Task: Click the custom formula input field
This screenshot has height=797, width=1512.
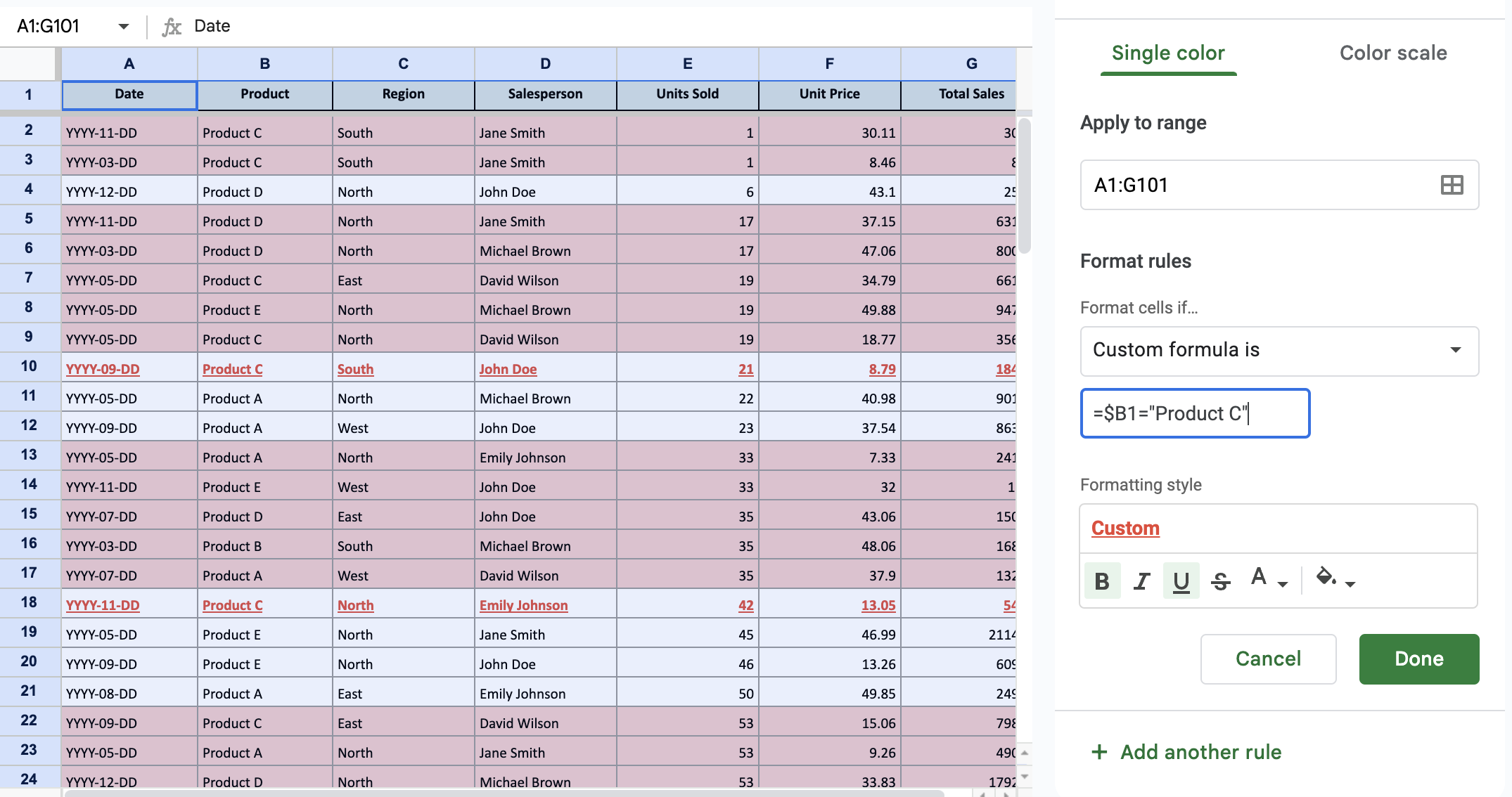Action: pyautogui.click(x=1194, y=413)
